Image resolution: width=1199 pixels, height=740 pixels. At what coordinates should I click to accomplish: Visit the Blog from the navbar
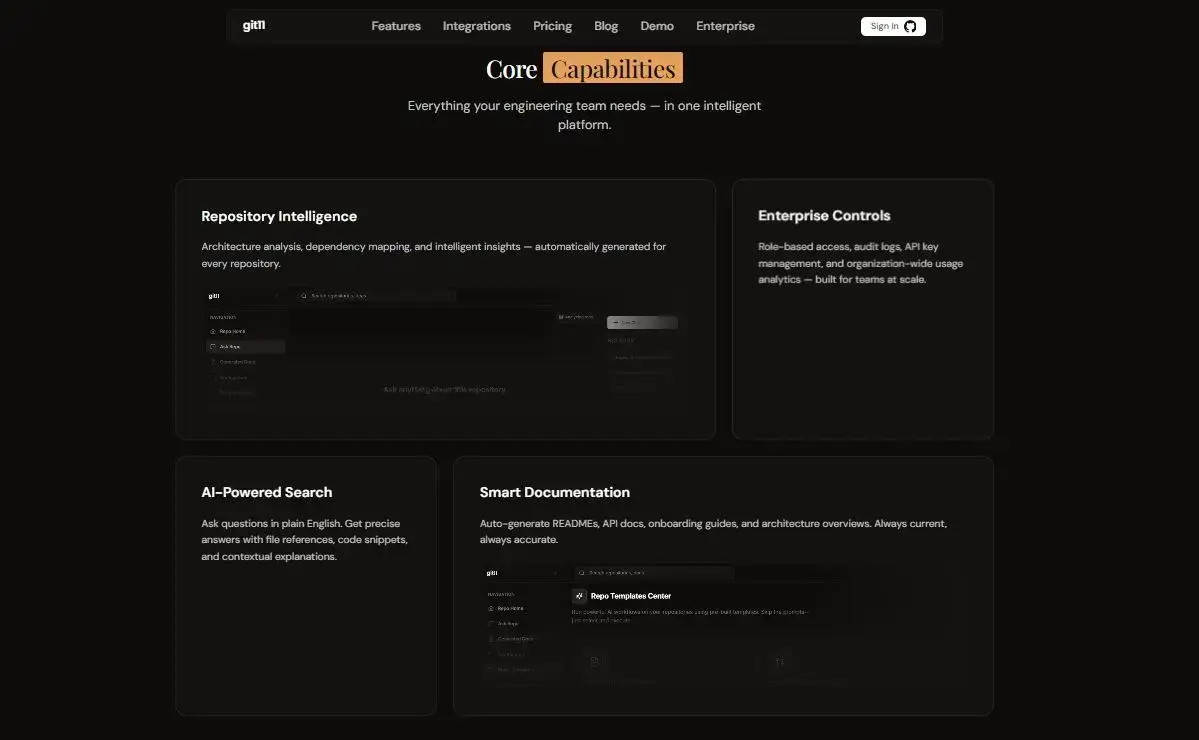click(x=606, y=26)
